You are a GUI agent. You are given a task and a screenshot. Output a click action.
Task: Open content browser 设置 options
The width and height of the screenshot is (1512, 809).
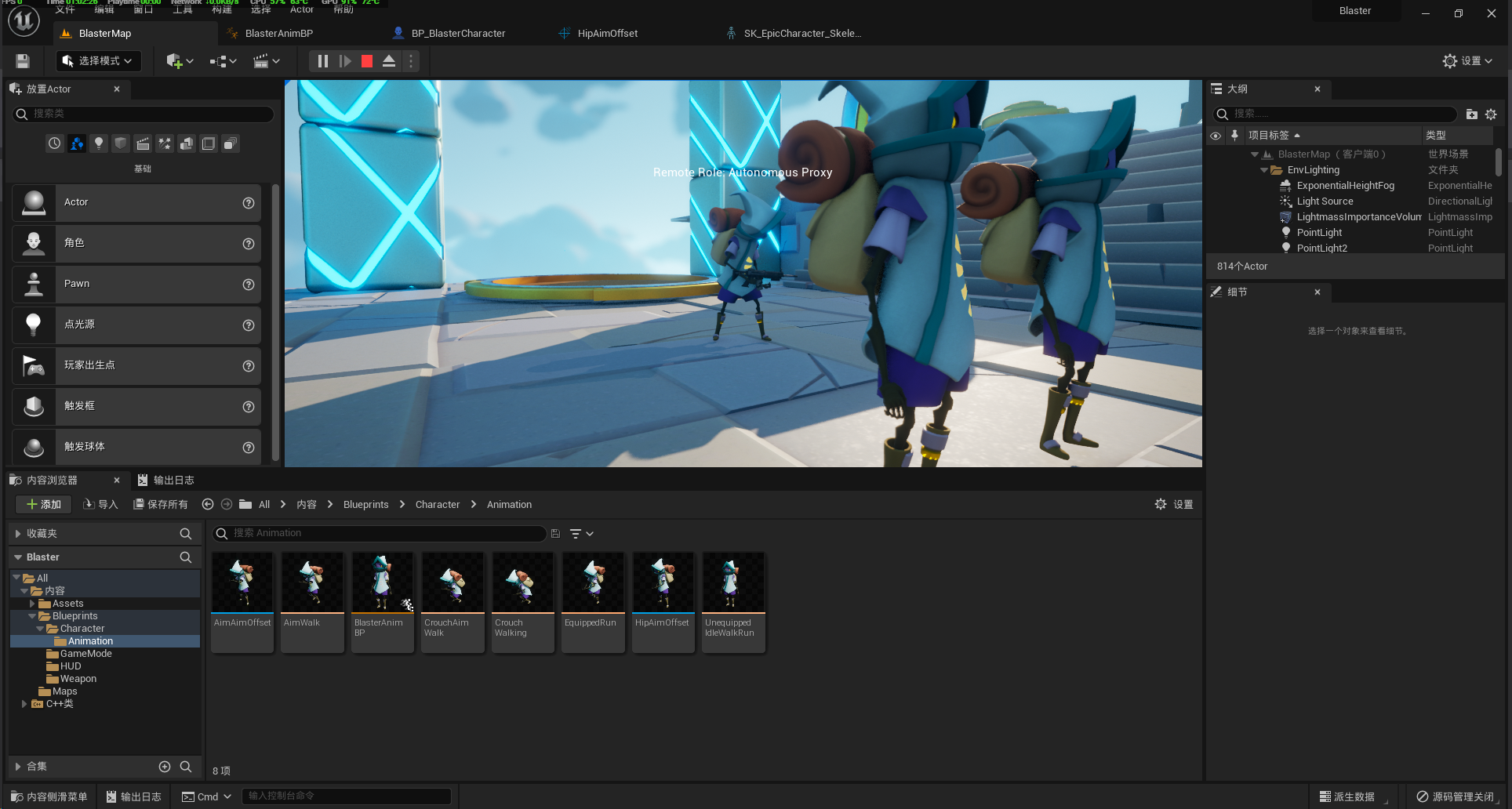pos(1174,505)
